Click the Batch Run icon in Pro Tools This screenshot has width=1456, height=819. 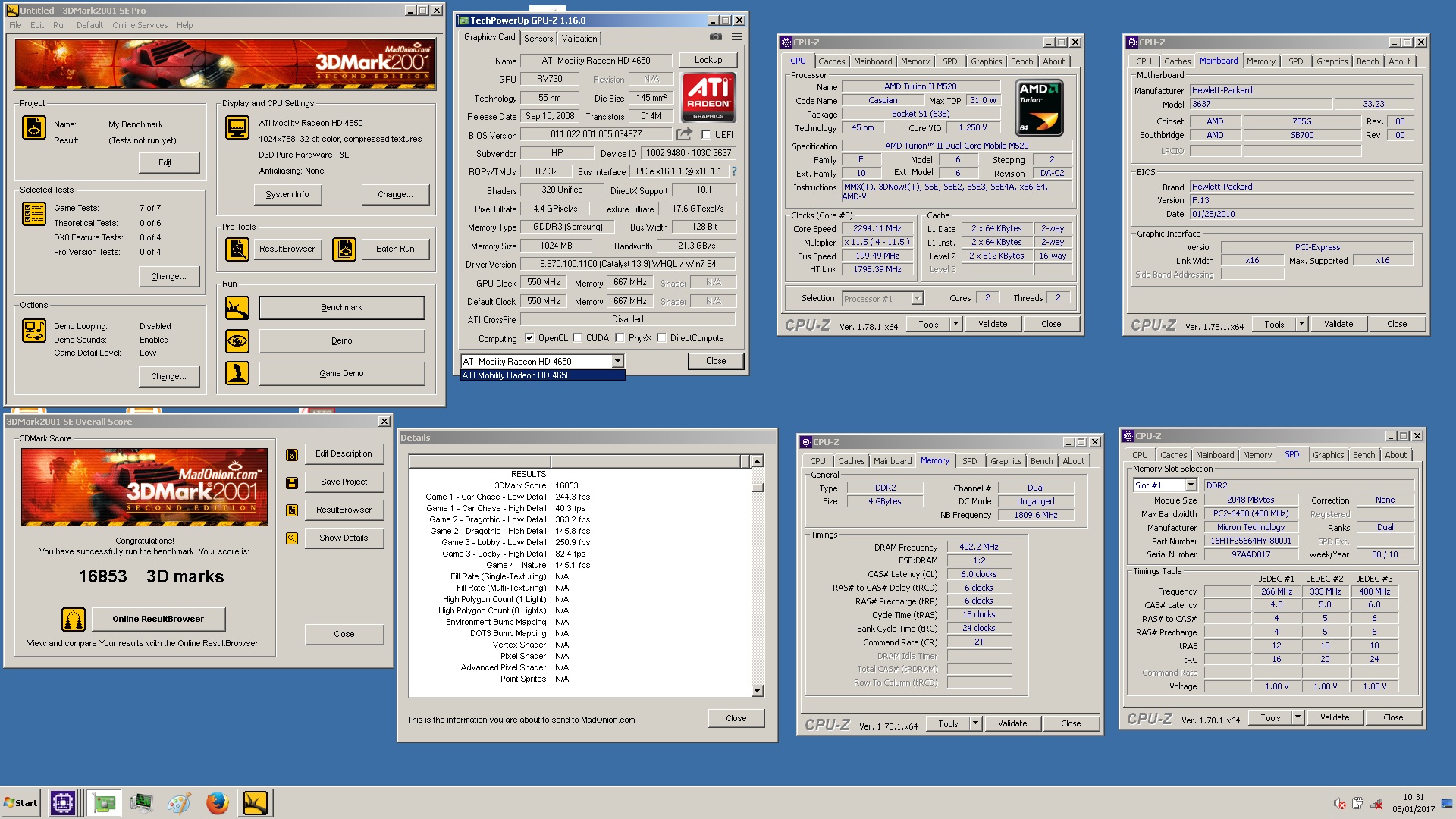pyautogui.click(x=344, y=249)
